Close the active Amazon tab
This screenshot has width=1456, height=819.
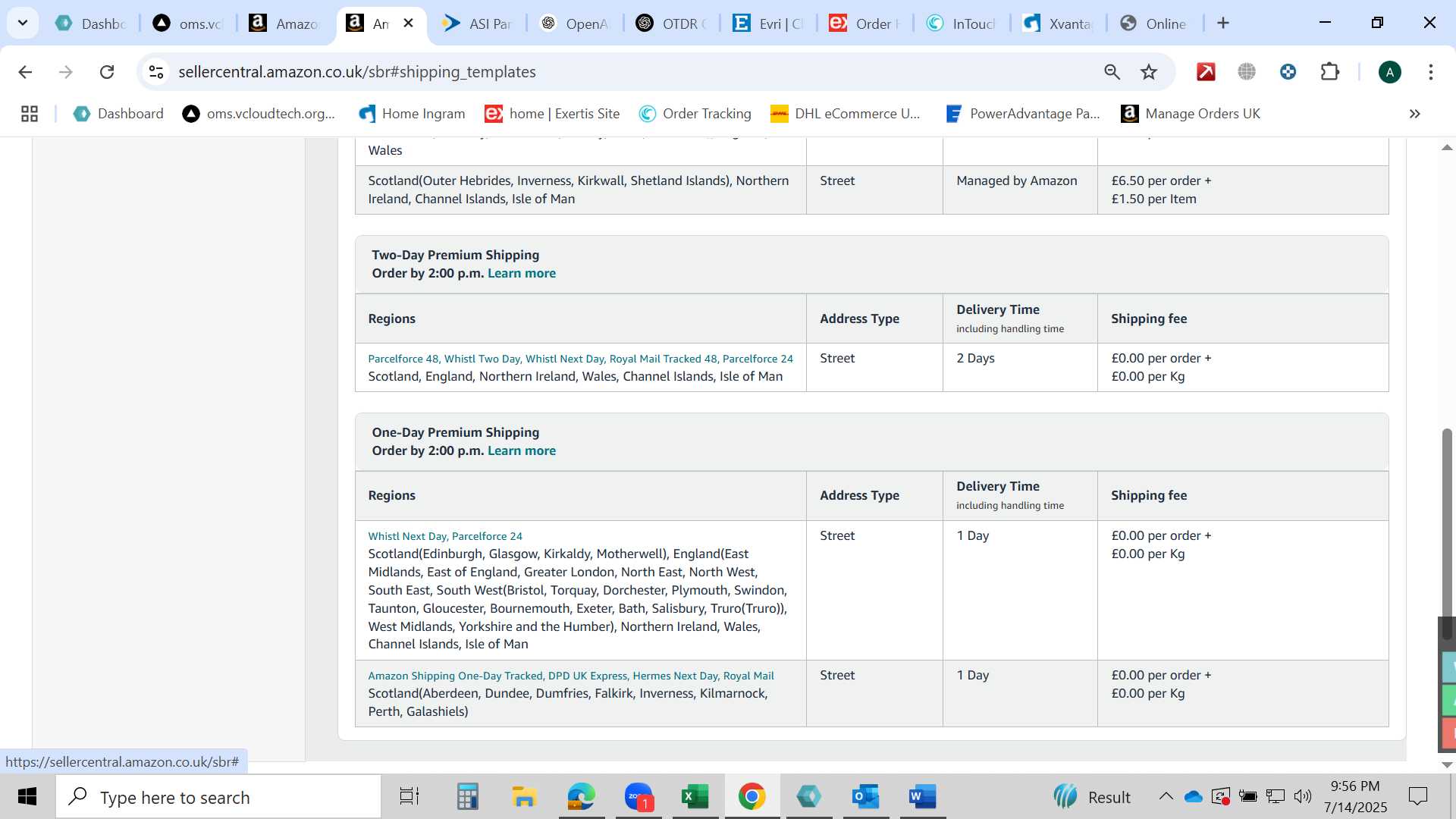coord(408,23)
